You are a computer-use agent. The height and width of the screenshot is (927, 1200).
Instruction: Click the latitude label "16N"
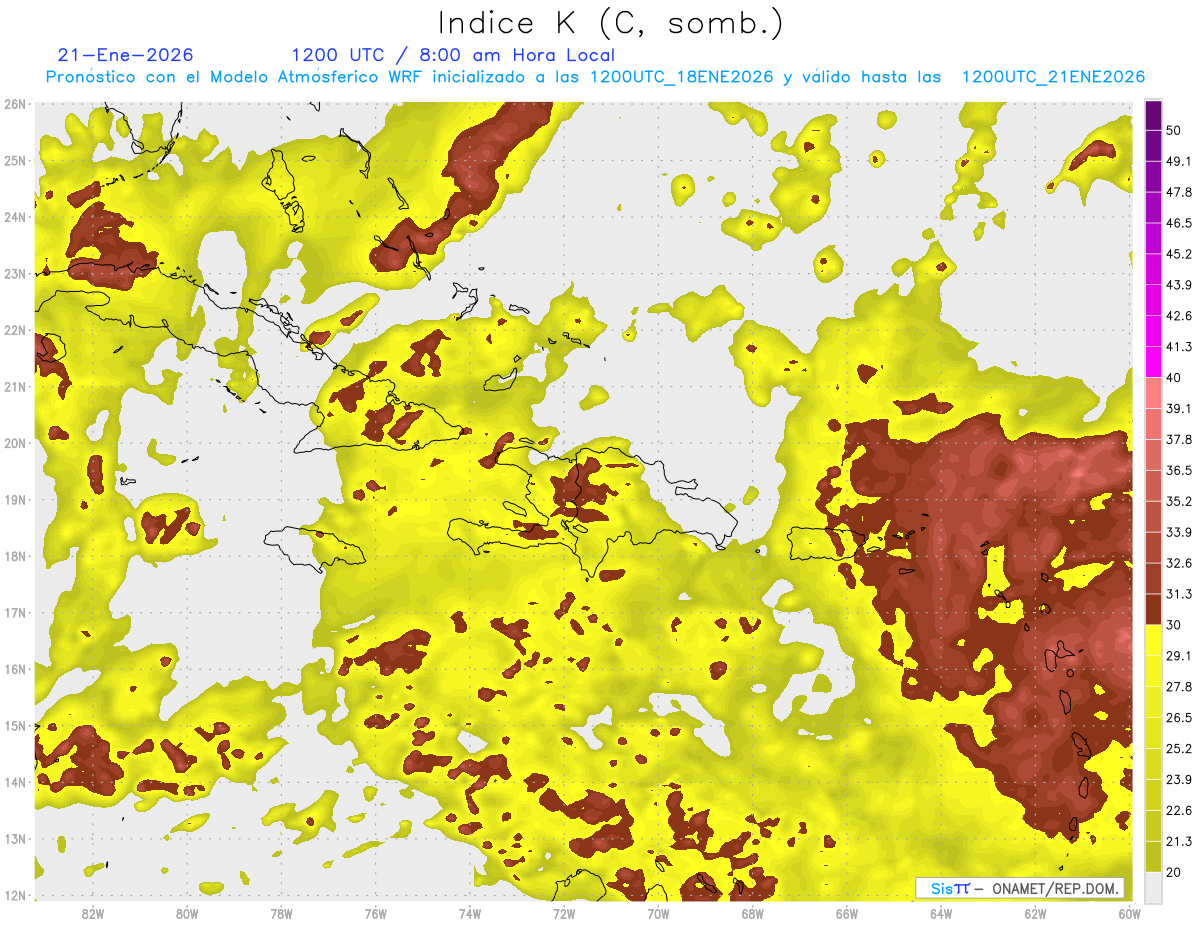point(15,669)
